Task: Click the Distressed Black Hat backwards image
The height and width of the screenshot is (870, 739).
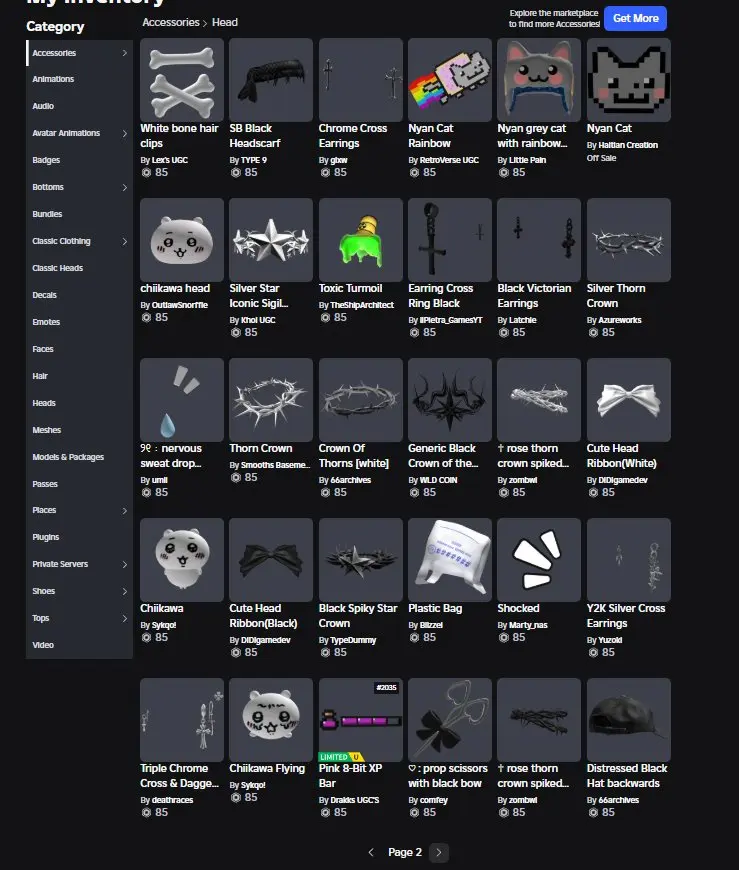Action: 629,720
